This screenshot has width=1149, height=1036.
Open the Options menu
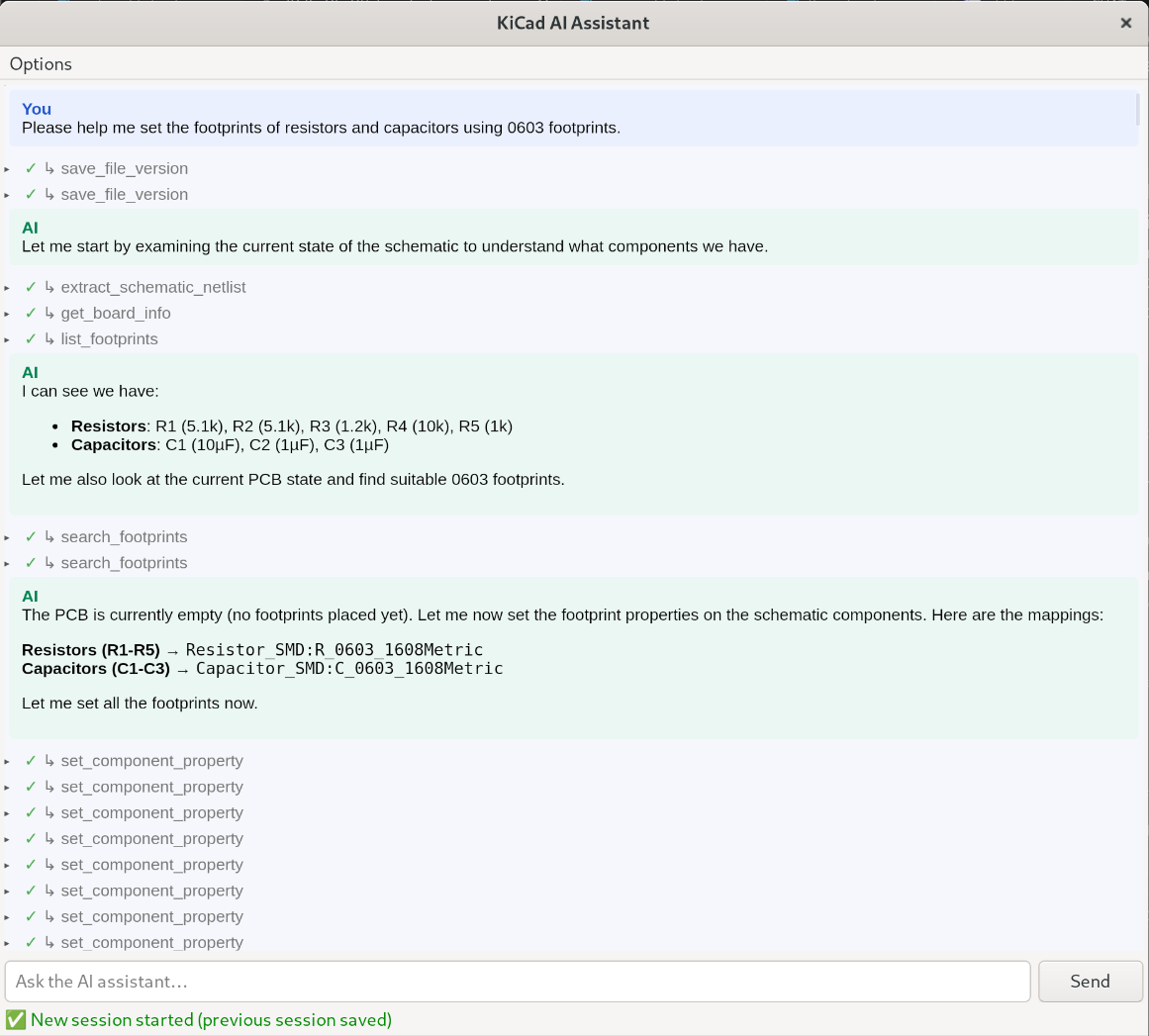click(x=41, y=64)
